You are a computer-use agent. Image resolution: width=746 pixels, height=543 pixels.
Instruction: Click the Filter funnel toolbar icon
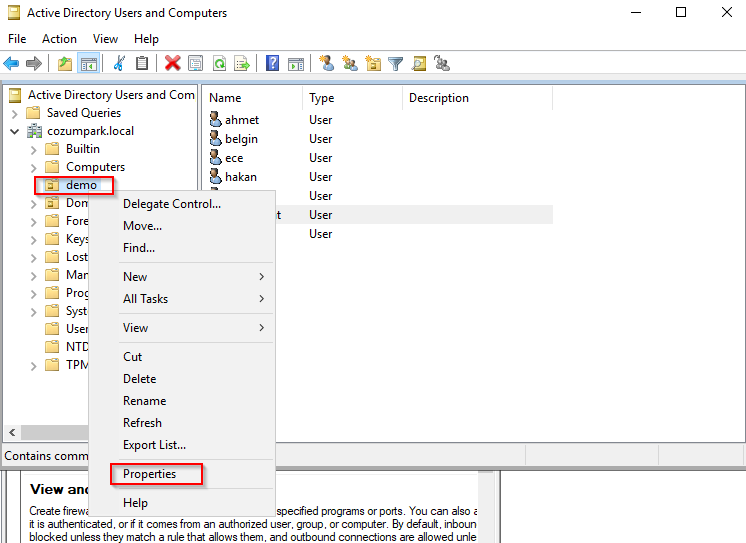point(395,63)
